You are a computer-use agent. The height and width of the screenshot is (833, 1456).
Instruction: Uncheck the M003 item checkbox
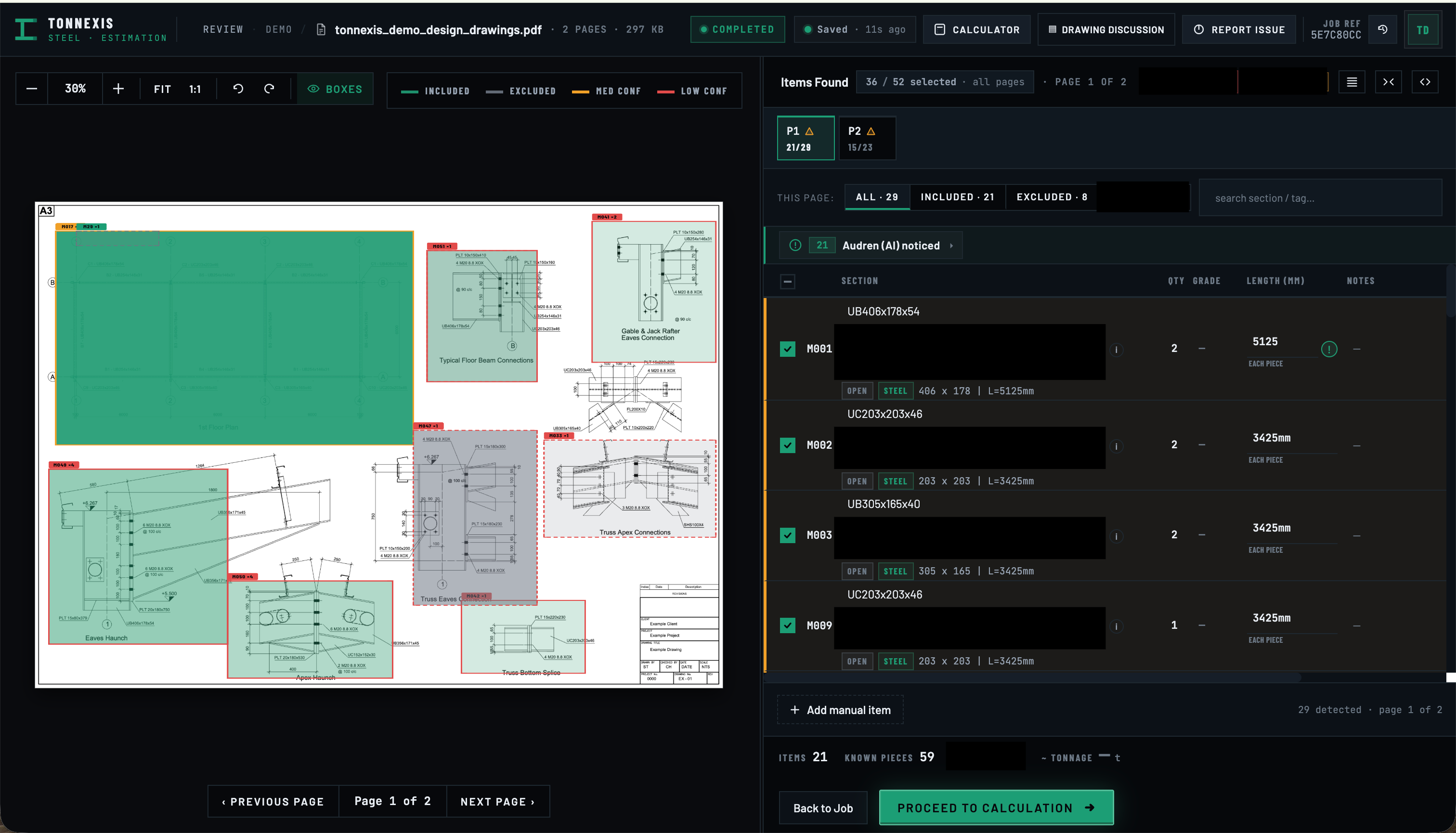788,535
